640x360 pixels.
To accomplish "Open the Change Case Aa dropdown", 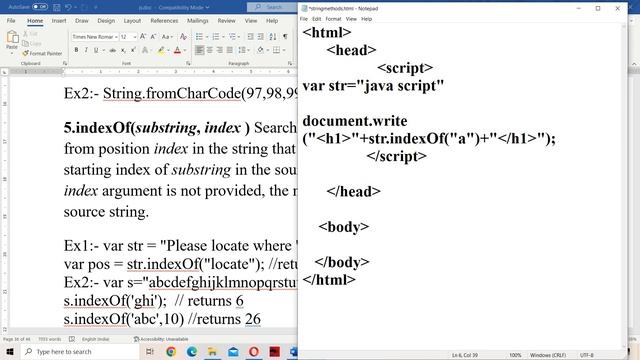I will coord(166,37).
